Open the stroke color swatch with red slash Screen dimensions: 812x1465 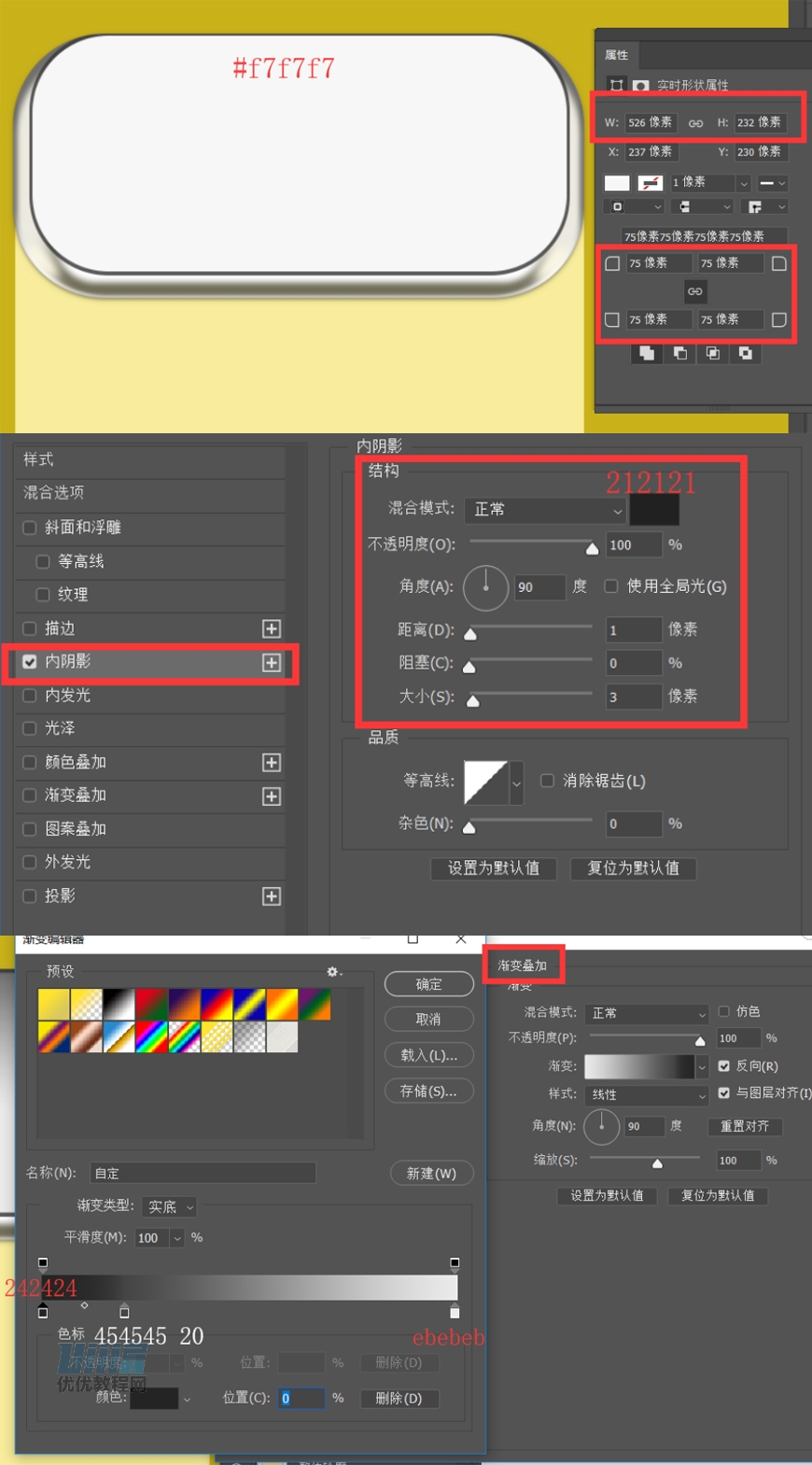651,183
